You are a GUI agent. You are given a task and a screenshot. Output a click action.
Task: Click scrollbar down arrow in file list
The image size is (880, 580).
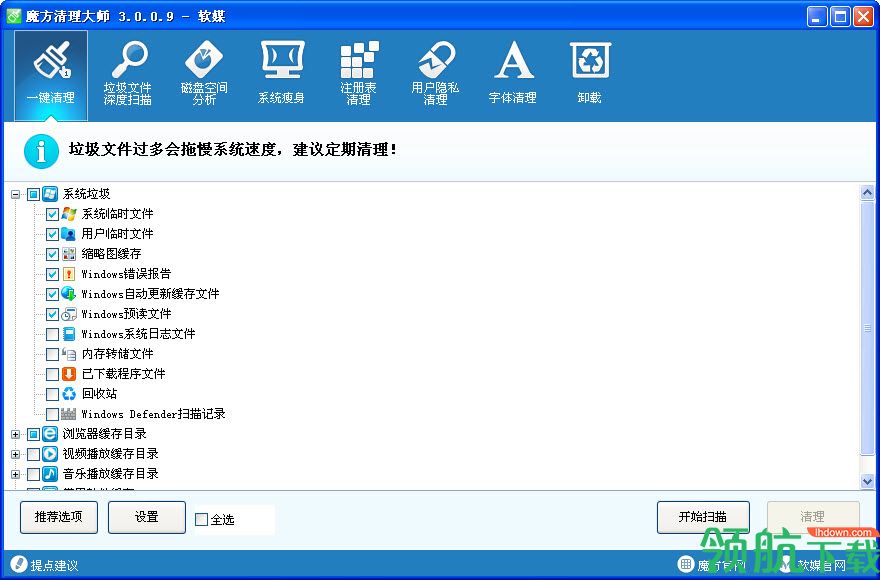[x=867, y=481]
